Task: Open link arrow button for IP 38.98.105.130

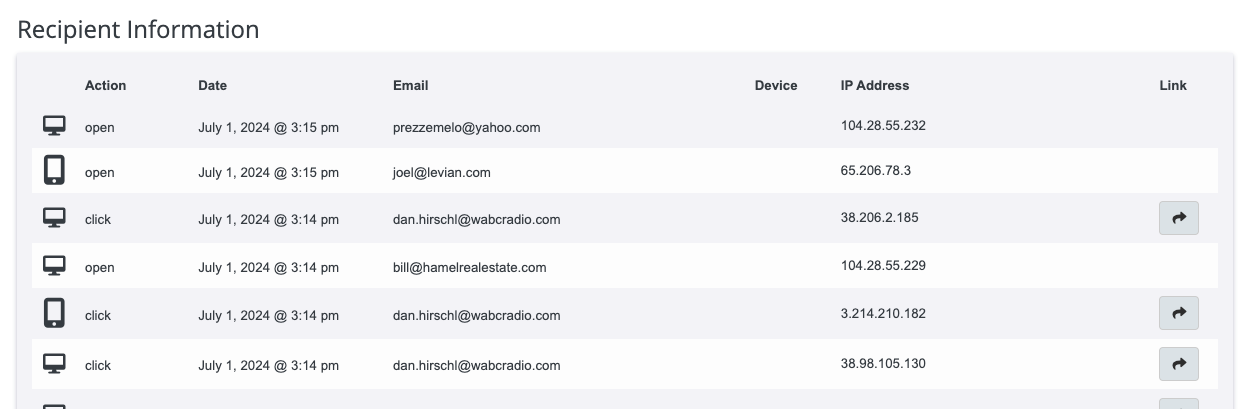Action: pos(1178,364)
